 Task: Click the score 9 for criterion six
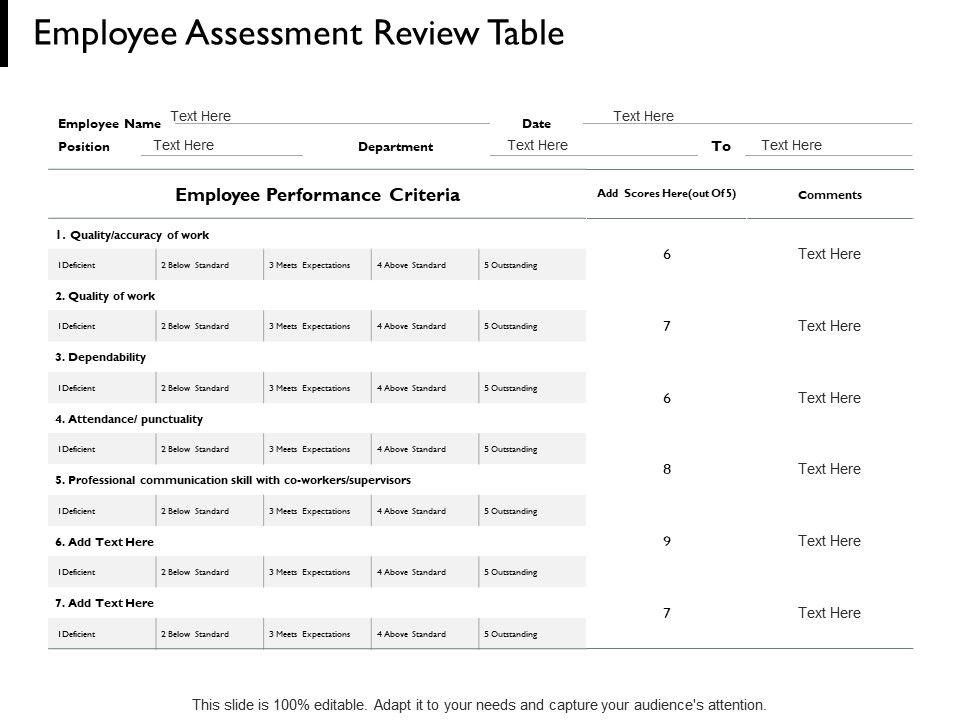(667, 542)
